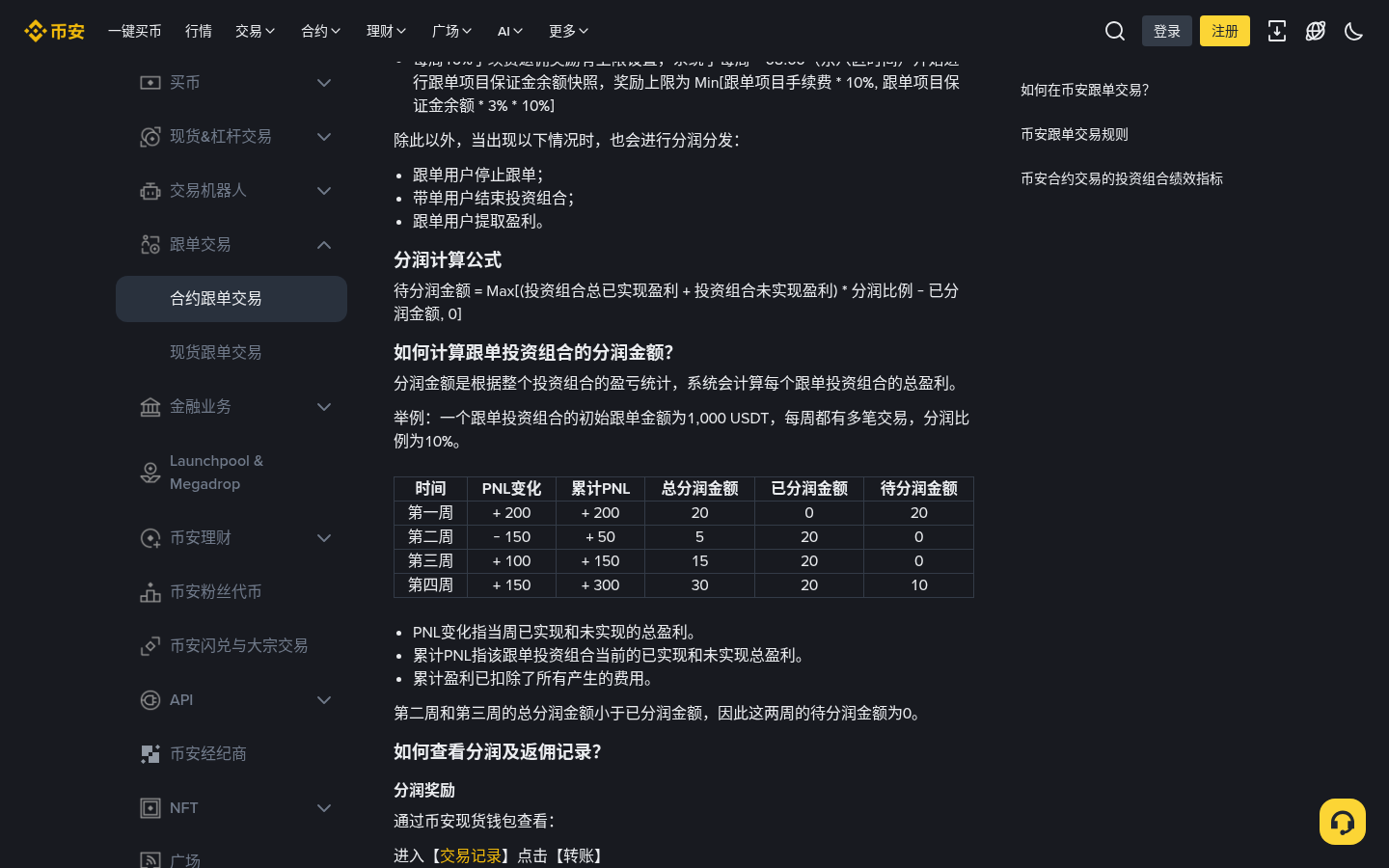Click the 币安 logo
This screenshot has height=868, width=1389.
(54, 31)
